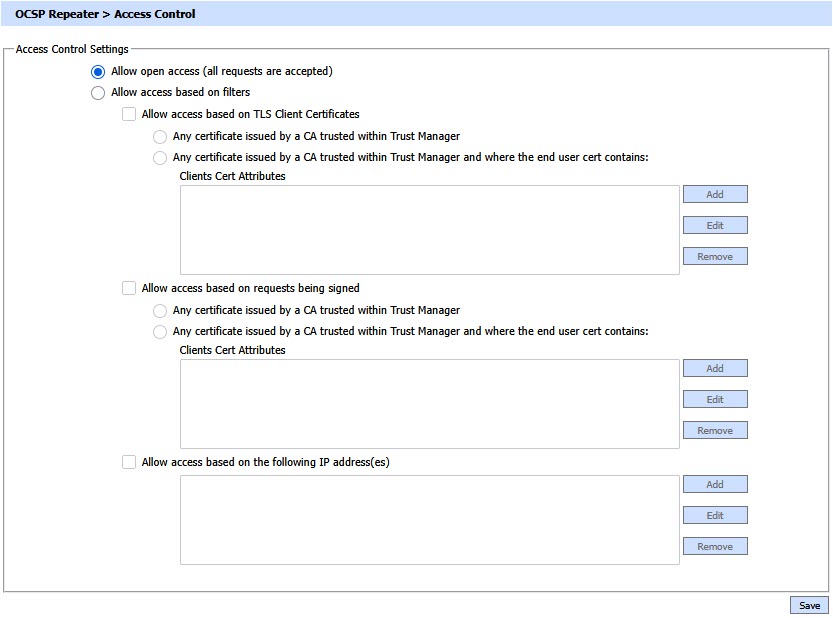
Task: Click Edit button for TLS cert attributes
Action: (x=715, y=226)
